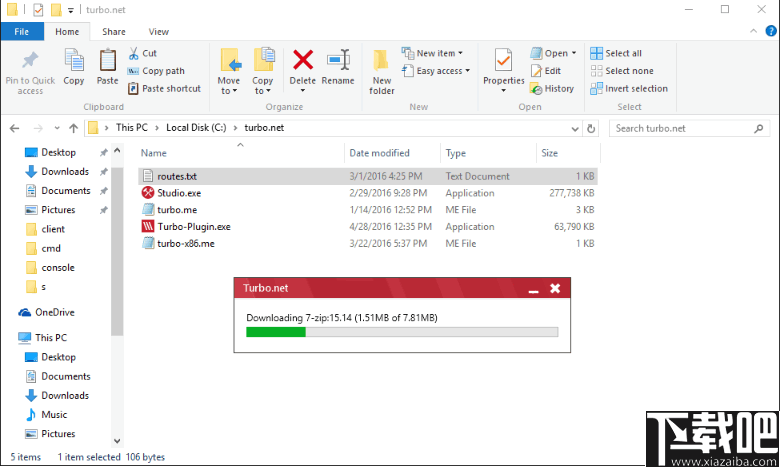Viewport: 781px width, 467px height.
Task: Go back with the back arrow
Action: [x=14, y=128]
